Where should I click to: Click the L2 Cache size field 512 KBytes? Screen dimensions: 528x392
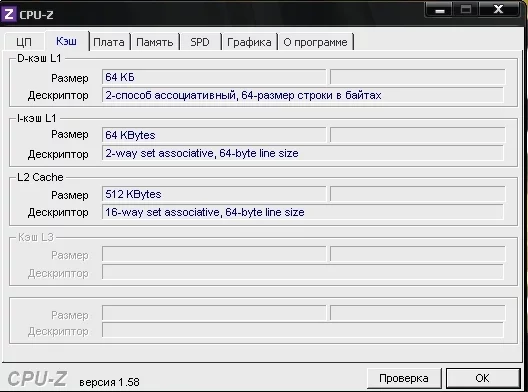click(x=214, y=194)
